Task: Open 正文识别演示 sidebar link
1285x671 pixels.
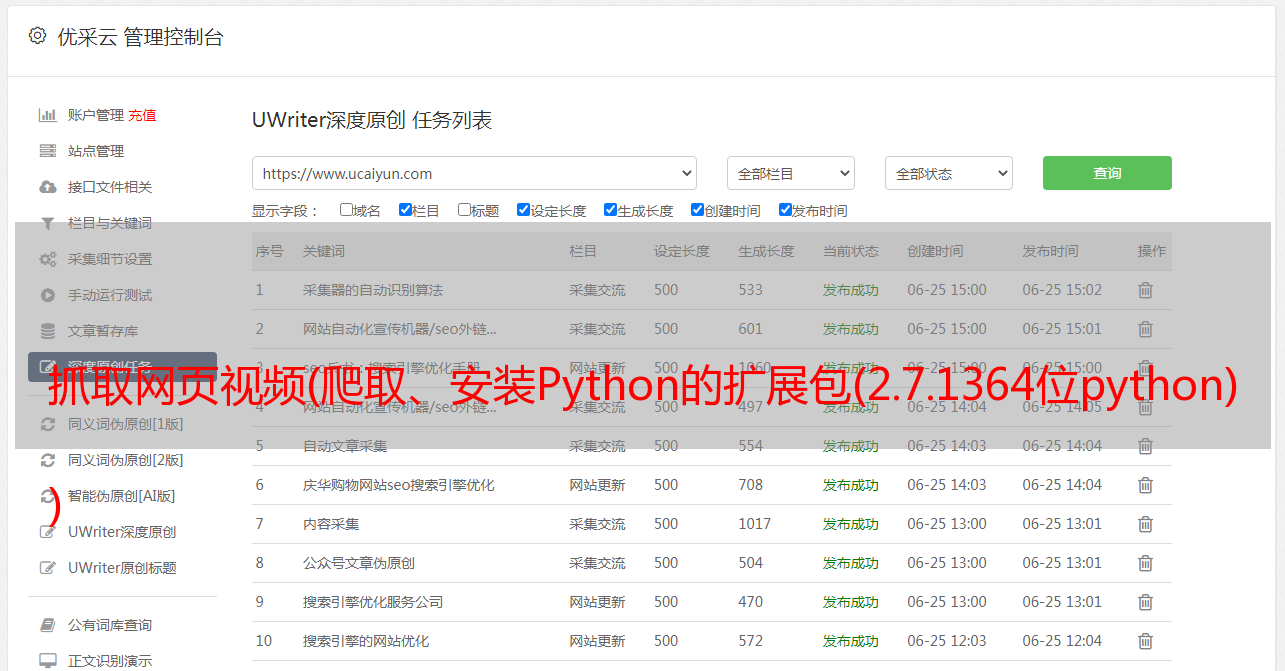Action: point(110,661)
